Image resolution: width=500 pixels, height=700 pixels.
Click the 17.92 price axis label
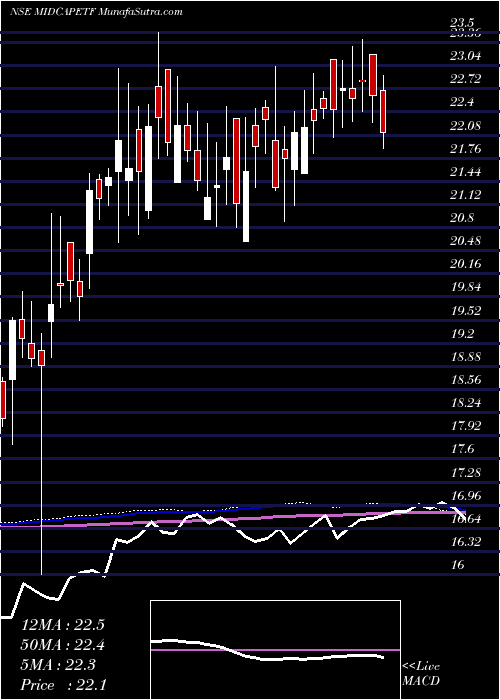467,426
